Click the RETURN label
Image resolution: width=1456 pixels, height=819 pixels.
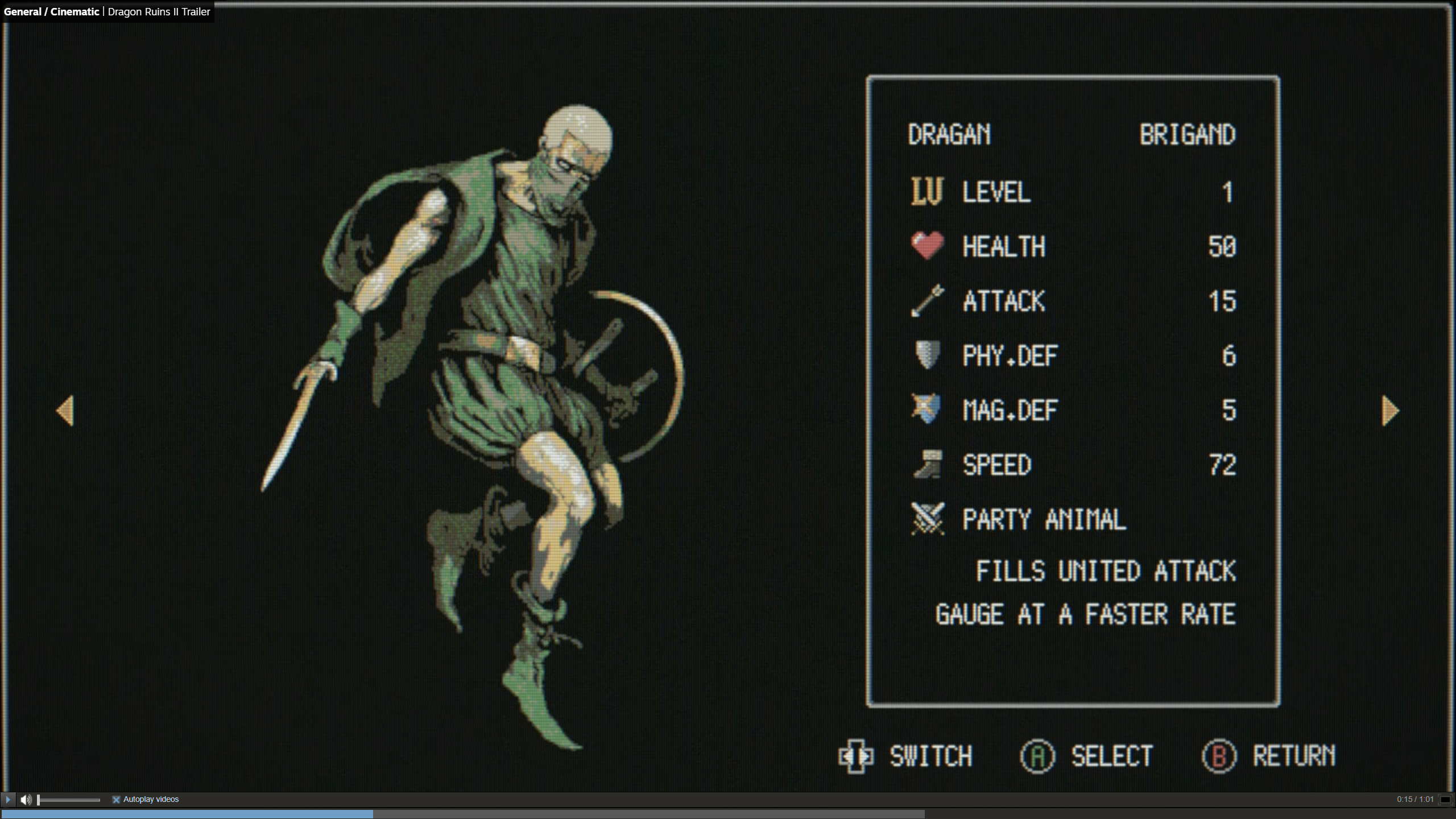pyautogui.click(x=1294, y=756)
